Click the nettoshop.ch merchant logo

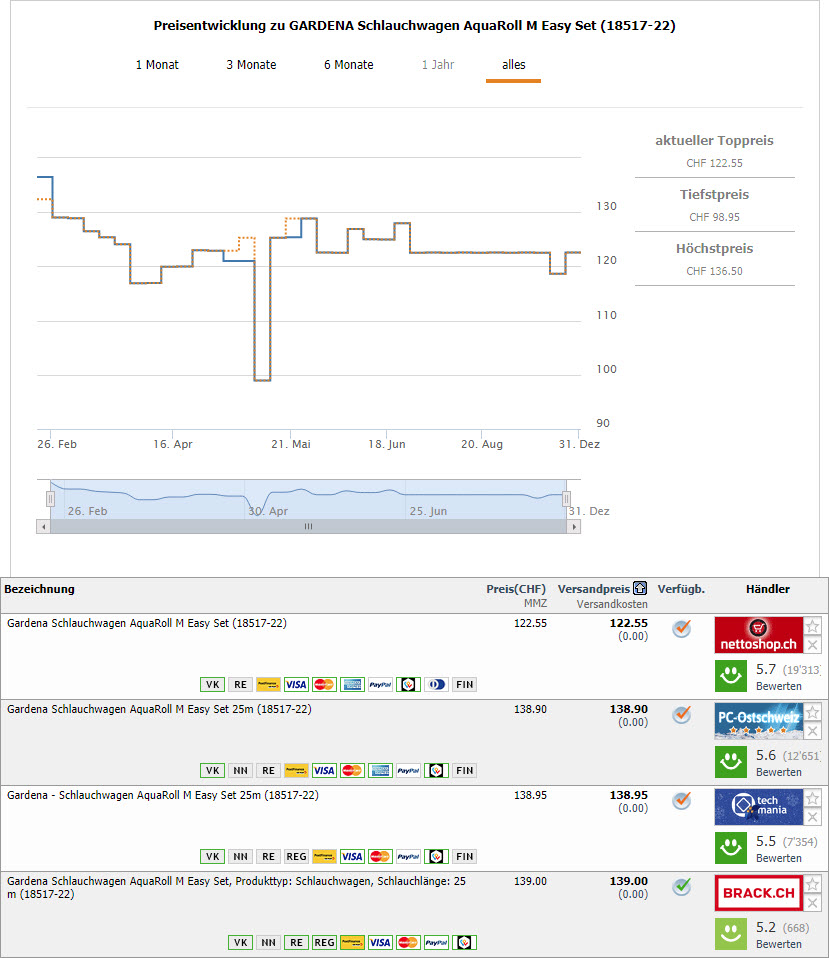point(759,635)
